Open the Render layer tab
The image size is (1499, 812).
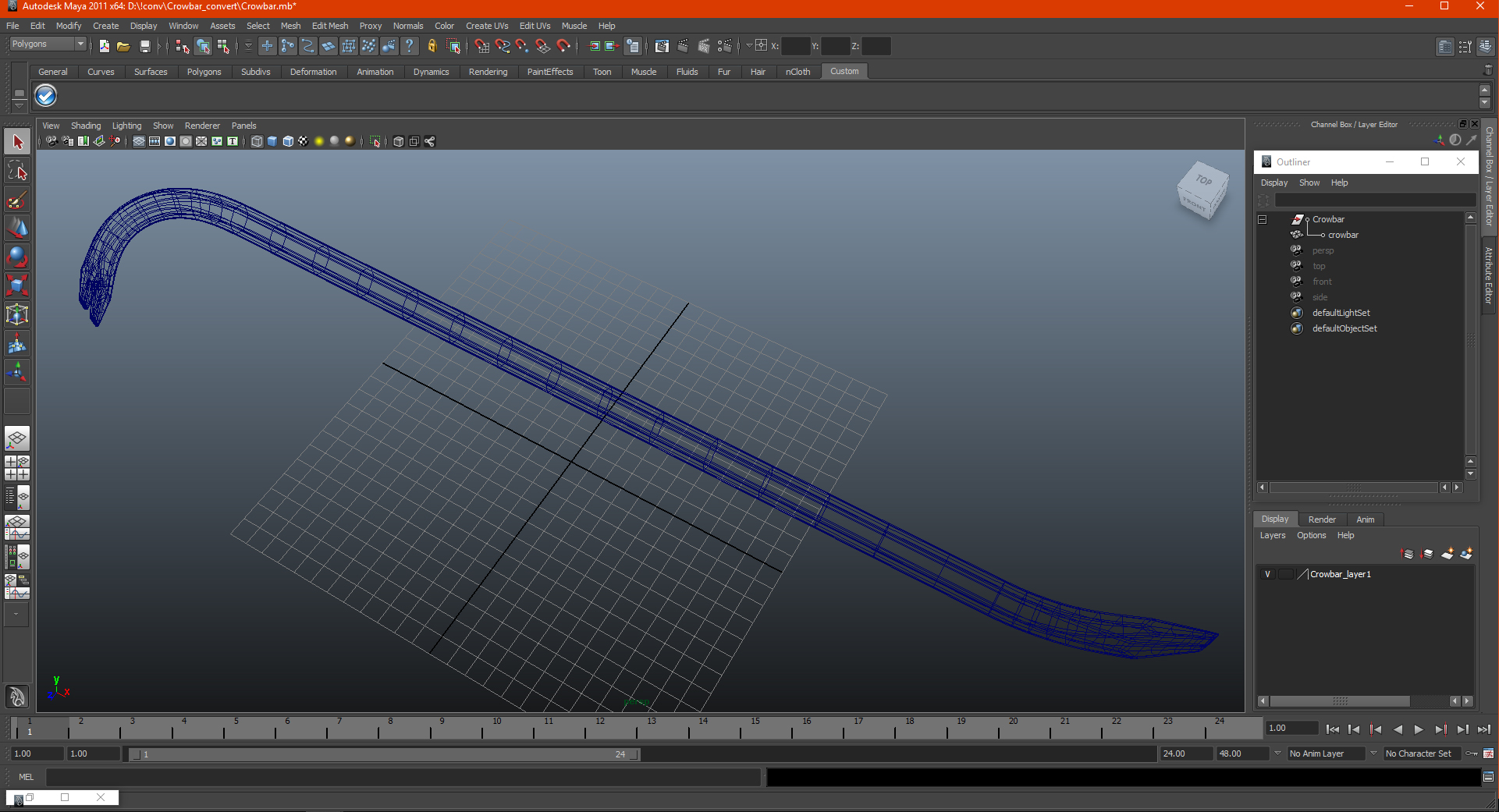[1322, 519]
